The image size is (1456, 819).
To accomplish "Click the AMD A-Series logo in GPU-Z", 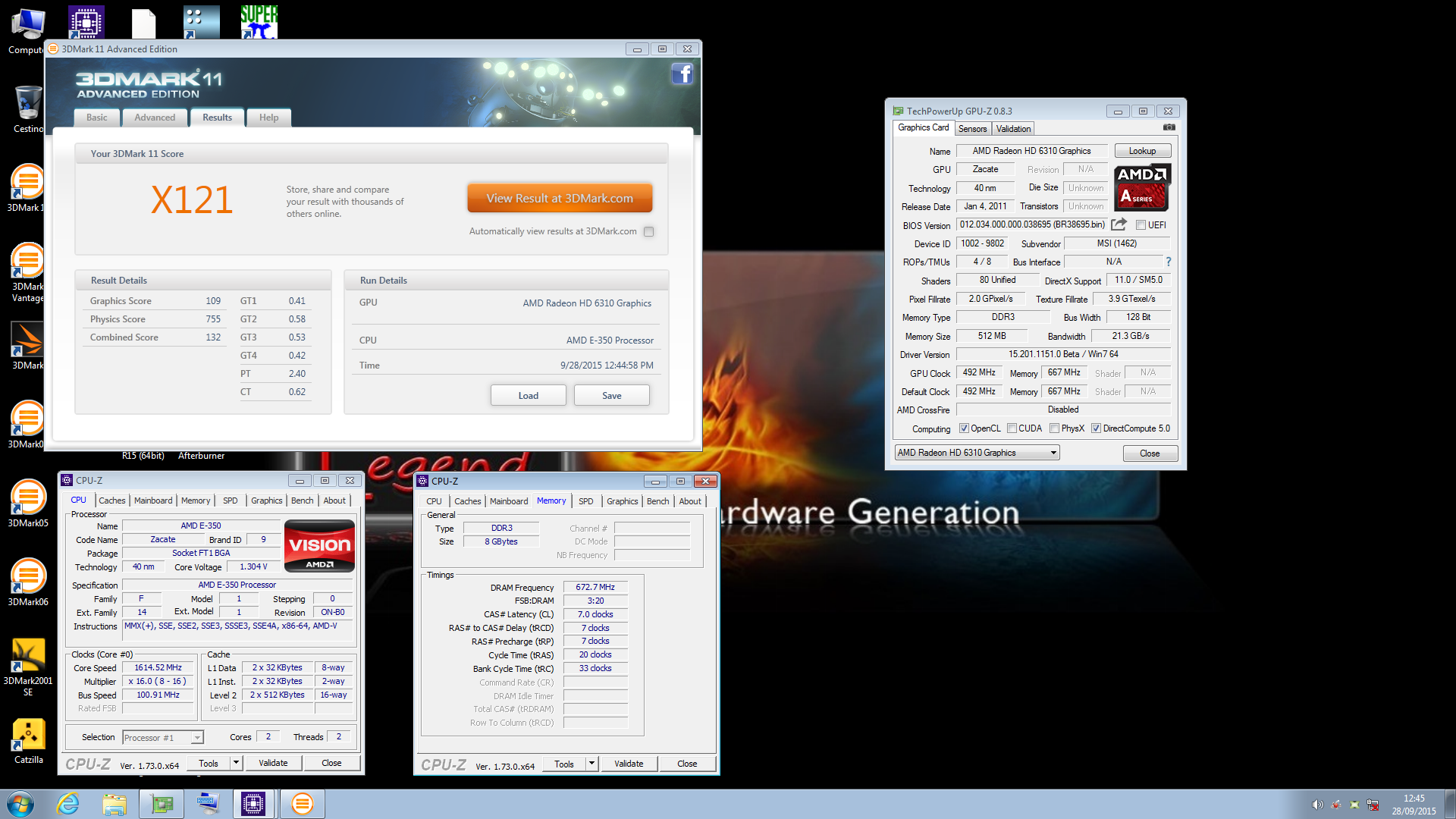I will (x=1143, y=187).
